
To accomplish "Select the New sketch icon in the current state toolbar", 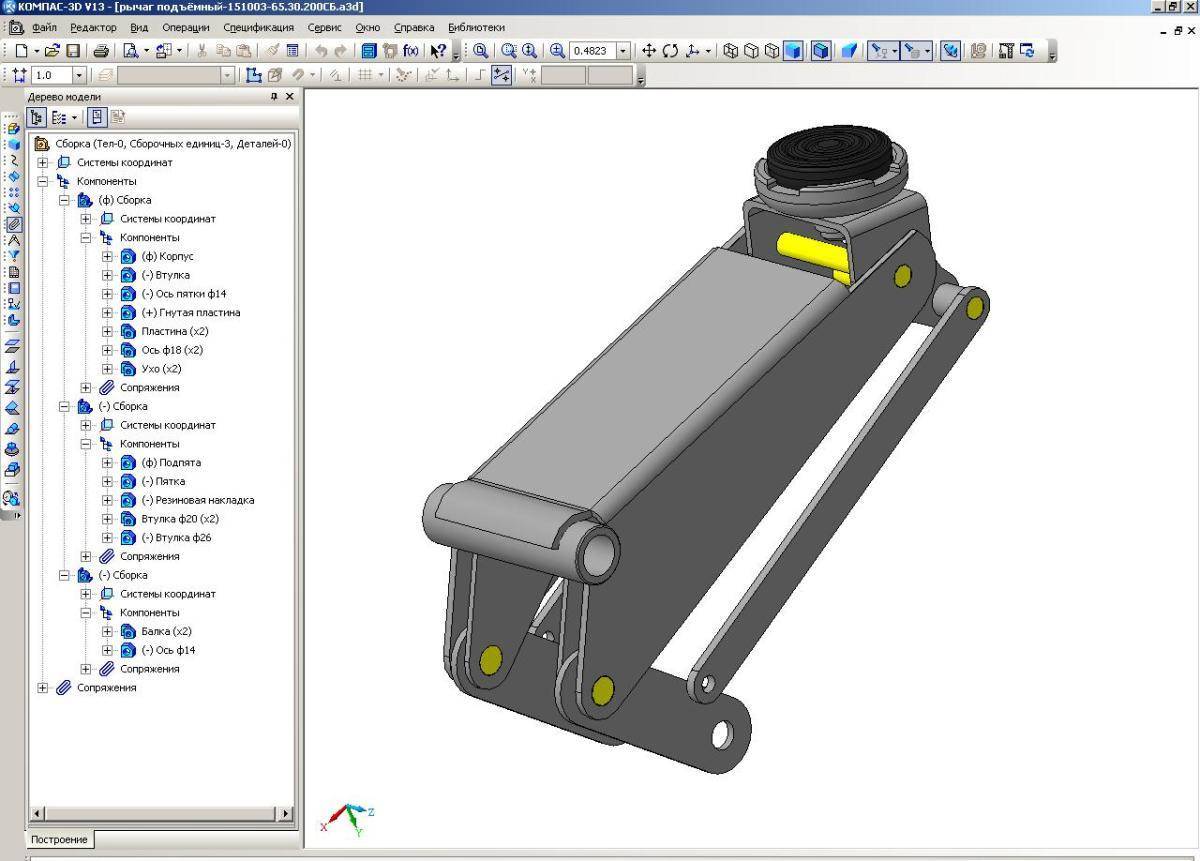I will (254, 74).
